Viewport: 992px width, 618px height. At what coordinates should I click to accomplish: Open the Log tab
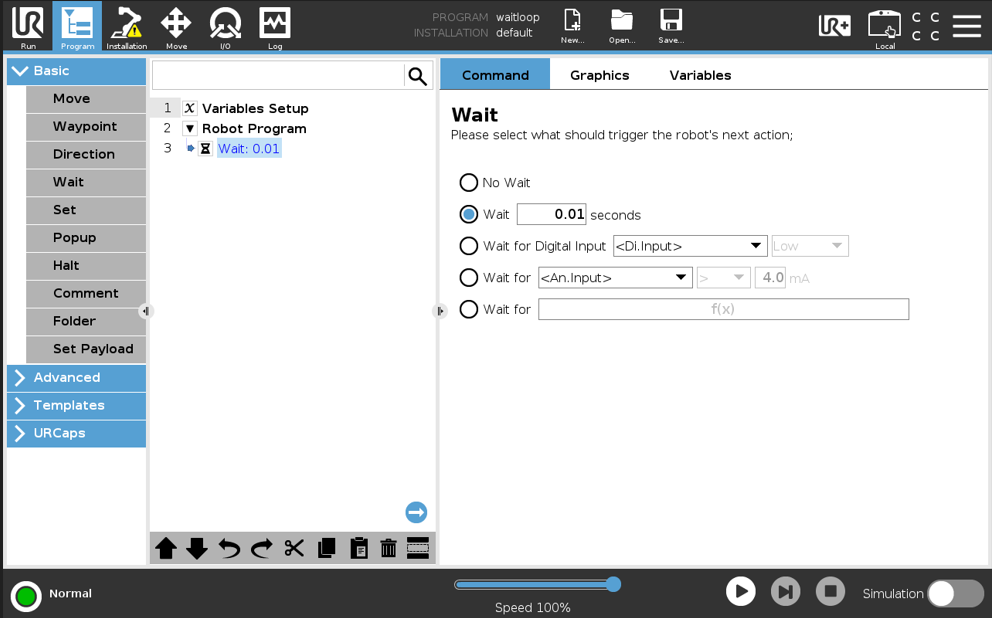(x=275, y=27)
